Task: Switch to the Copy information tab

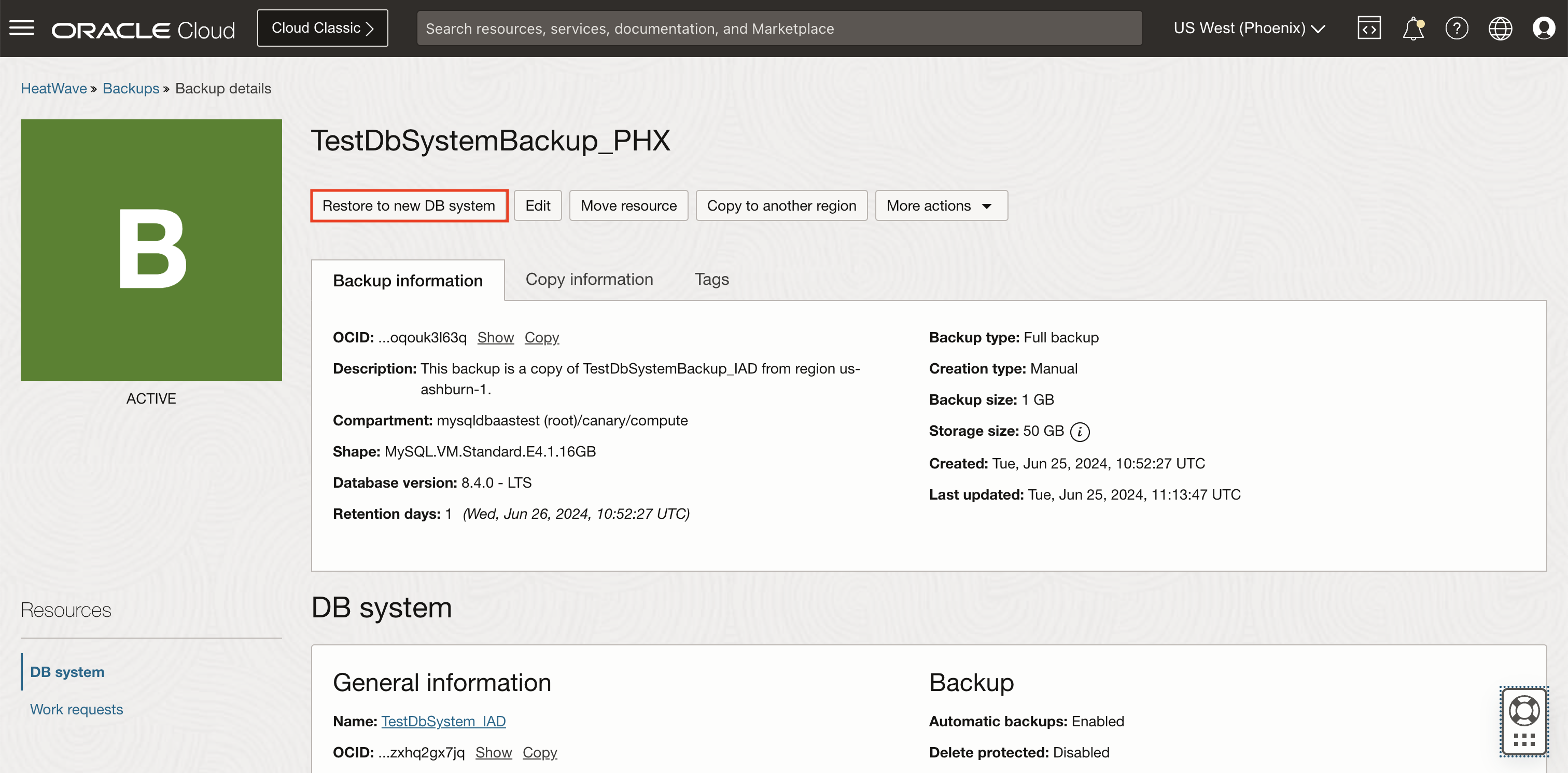Action: point(589,279)
